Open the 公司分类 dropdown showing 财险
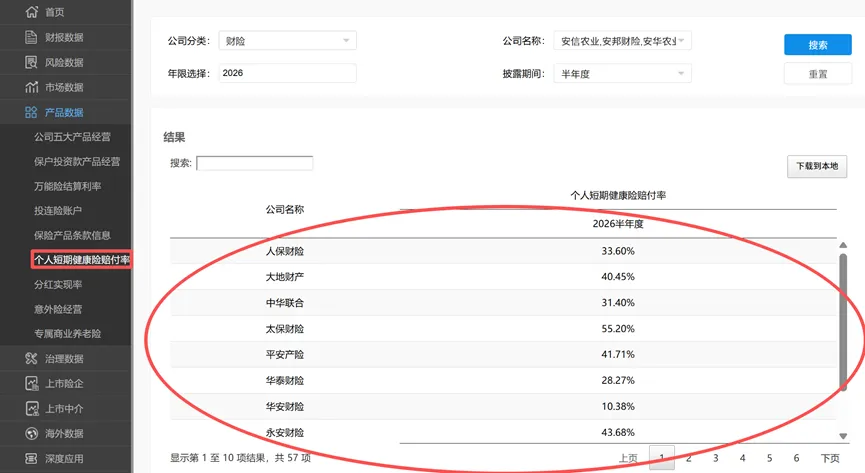 coord(287,41)
